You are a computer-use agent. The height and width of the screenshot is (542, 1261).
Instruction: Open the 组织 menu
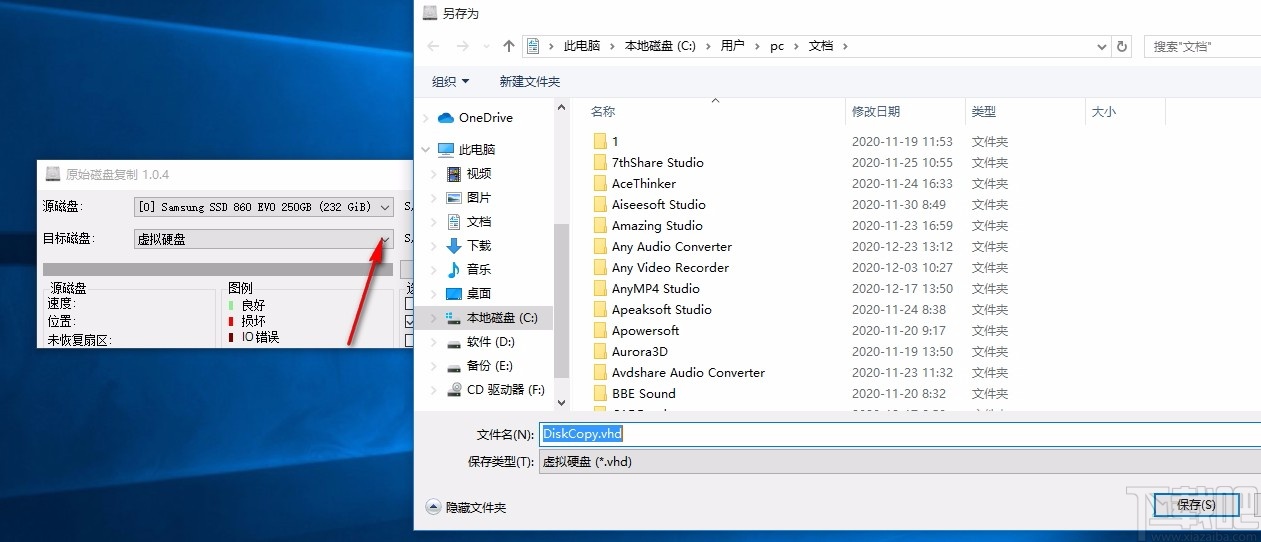click(x=451, y=82)
